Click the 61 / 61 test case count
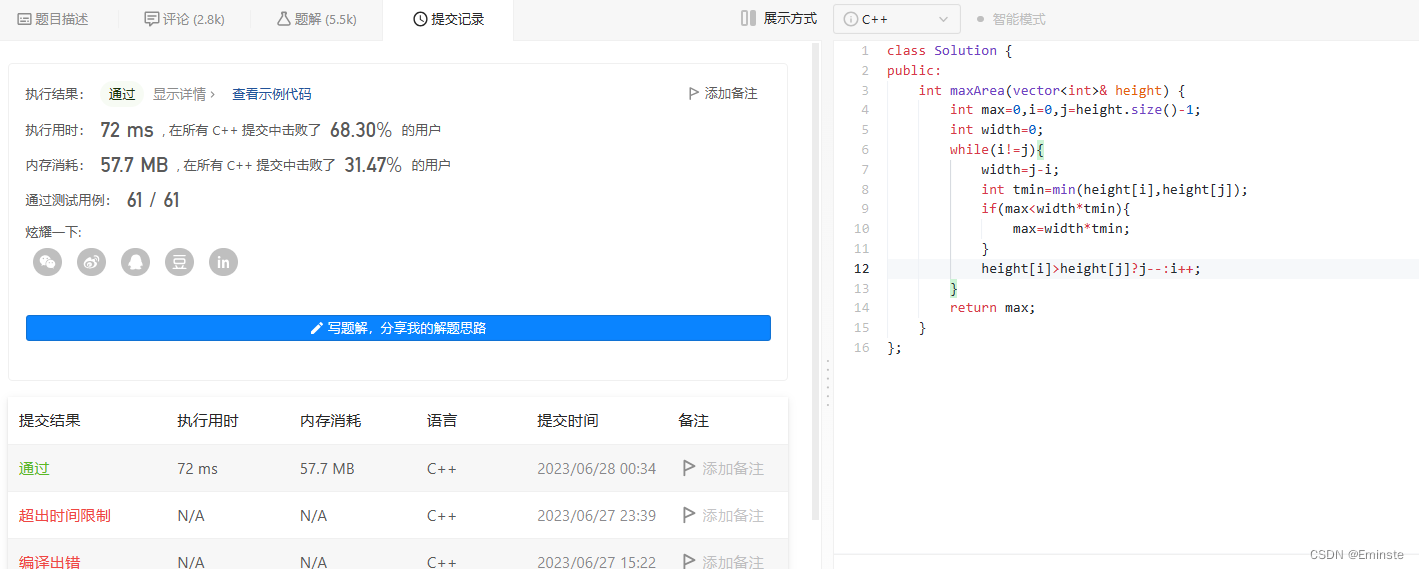This screenshot has height=569, width=1419. 153,200
